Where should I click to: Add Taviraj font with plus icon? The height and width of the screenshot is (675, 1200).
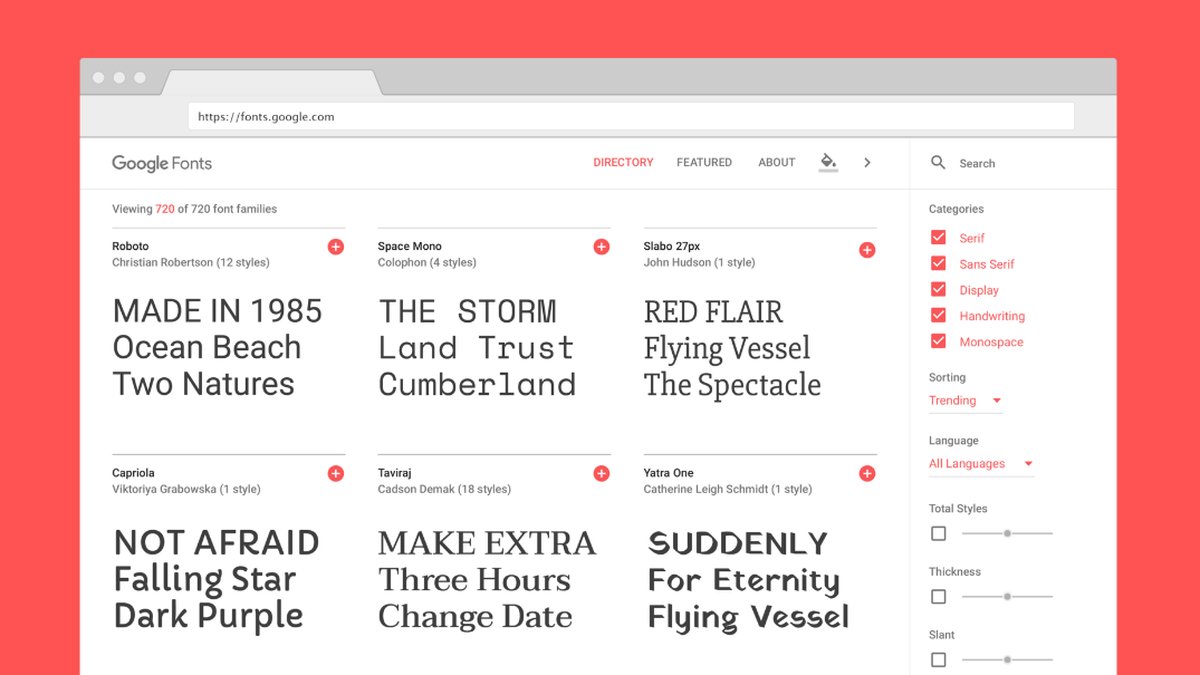pyautogui.click(x=601, y=474)
